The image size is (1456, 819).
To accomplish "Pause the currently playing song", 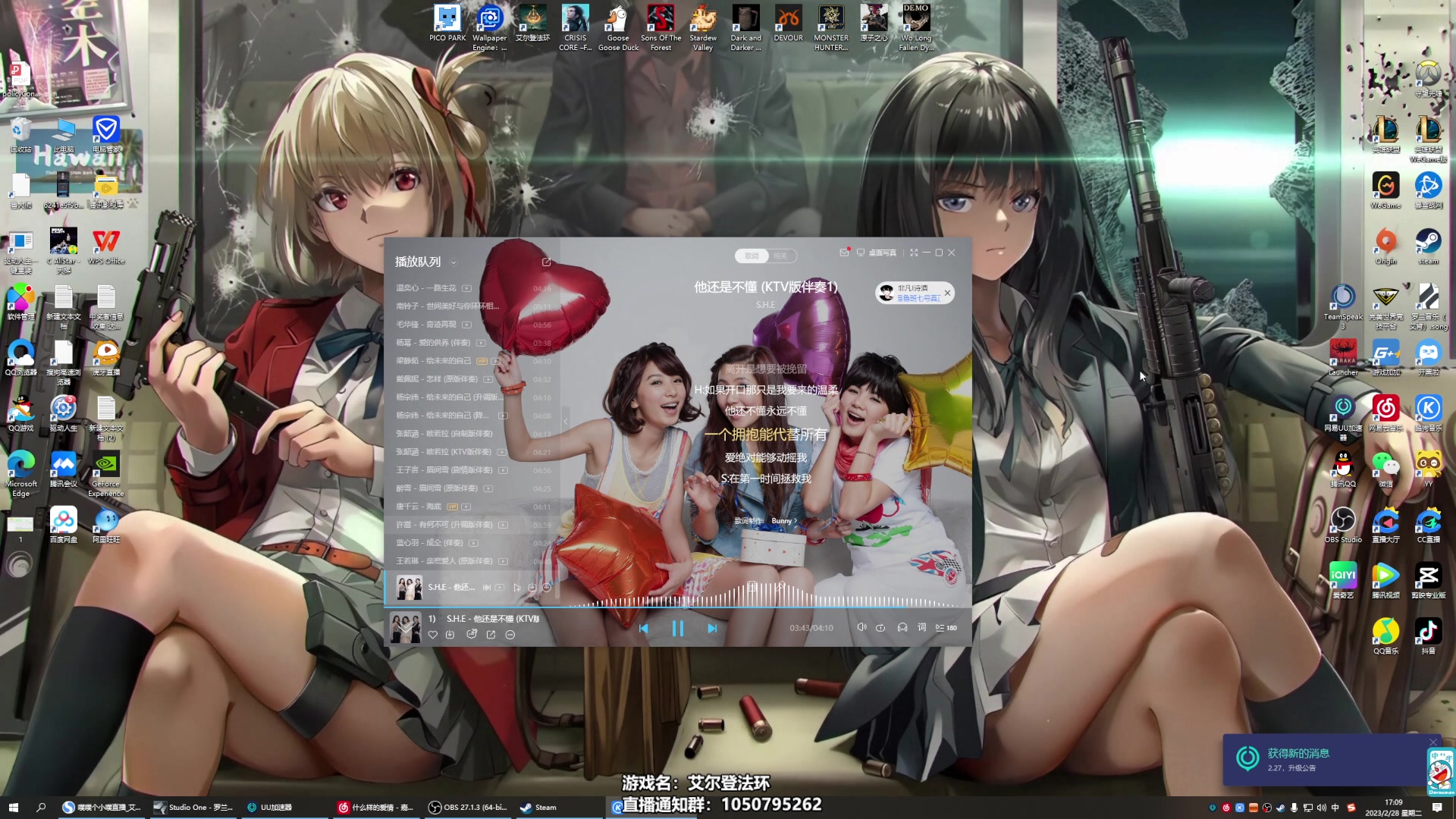I will pyautogui.click(x=677, y=628).
